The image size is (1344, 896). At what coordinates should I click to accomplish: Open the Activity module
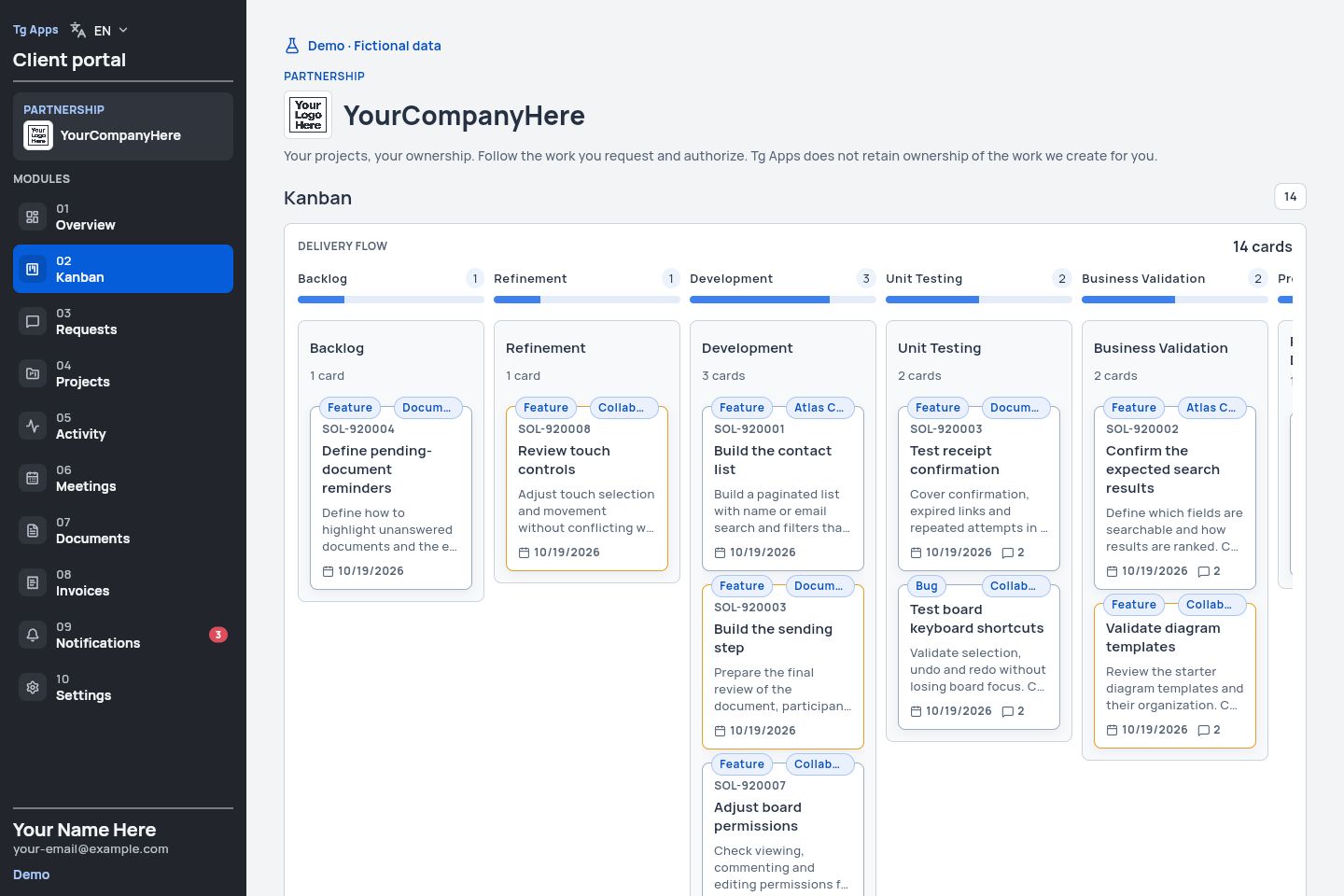pyautogui.click(x=123, y=426)
